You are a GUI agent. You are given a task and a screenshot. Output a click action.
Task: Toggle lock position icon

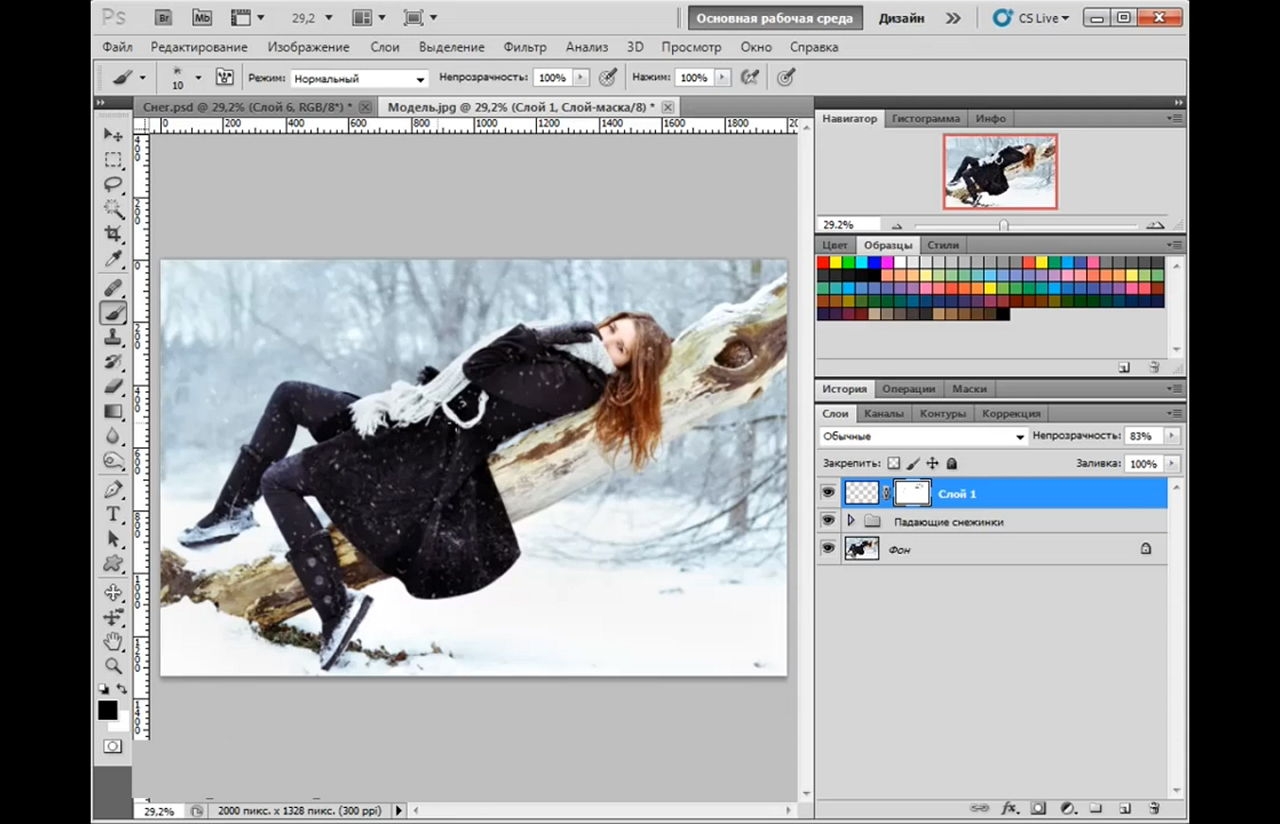click(932, 464)
